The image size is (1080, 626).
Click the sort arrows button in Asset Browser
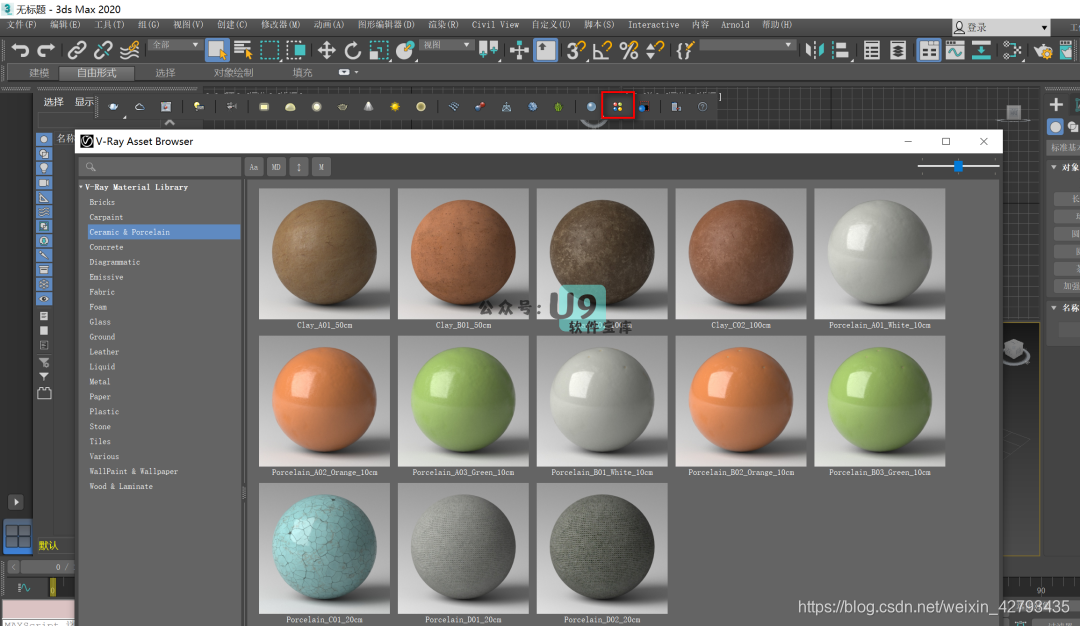coord(298,167)
